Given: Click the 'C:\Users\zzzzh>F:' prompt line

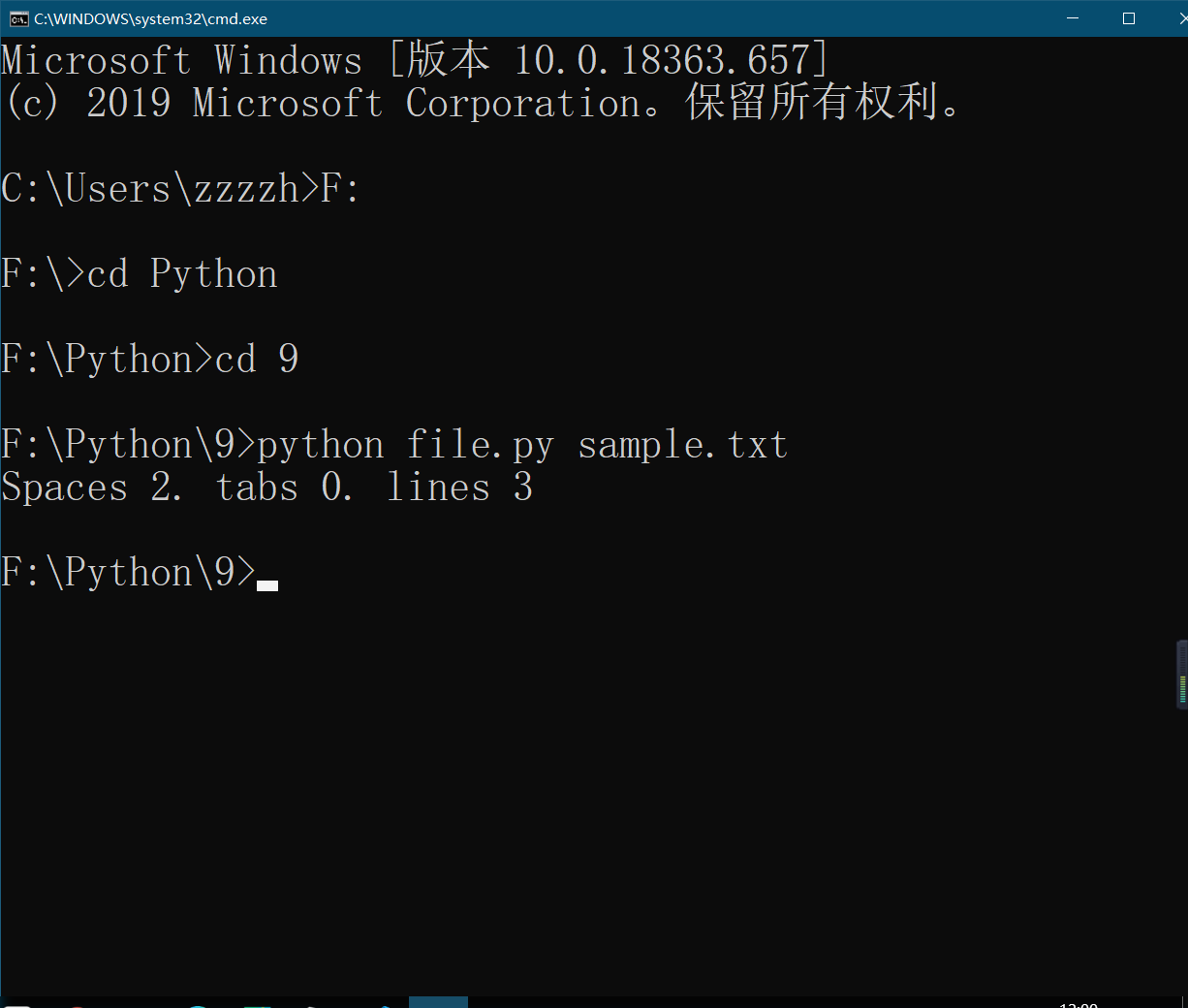Looking at the screenshot, I should (180, 189).
